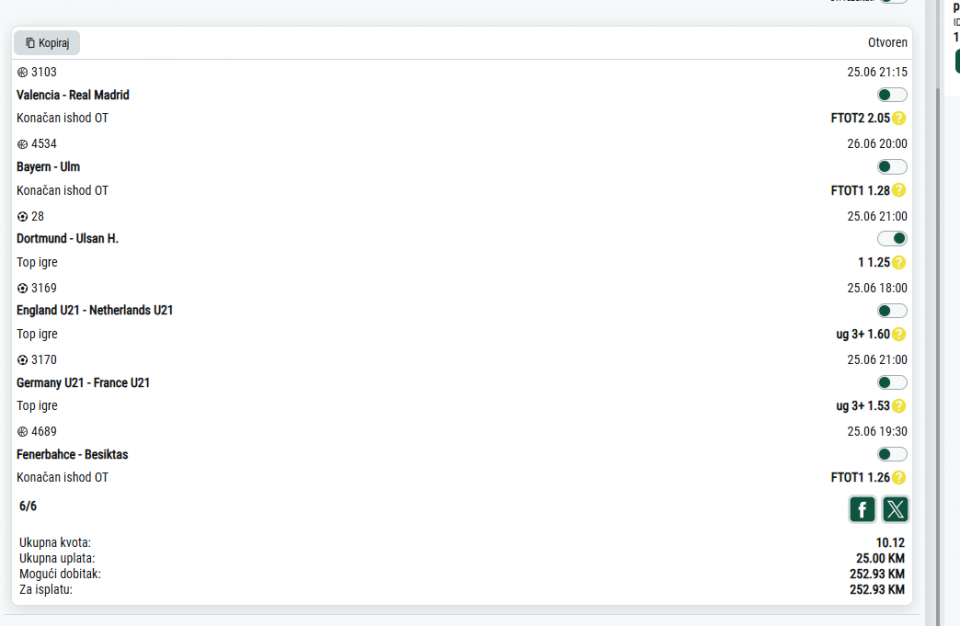960x626 pixels.
Task: Click the basketball icon beside code 3103
Action: pos(23,72)
